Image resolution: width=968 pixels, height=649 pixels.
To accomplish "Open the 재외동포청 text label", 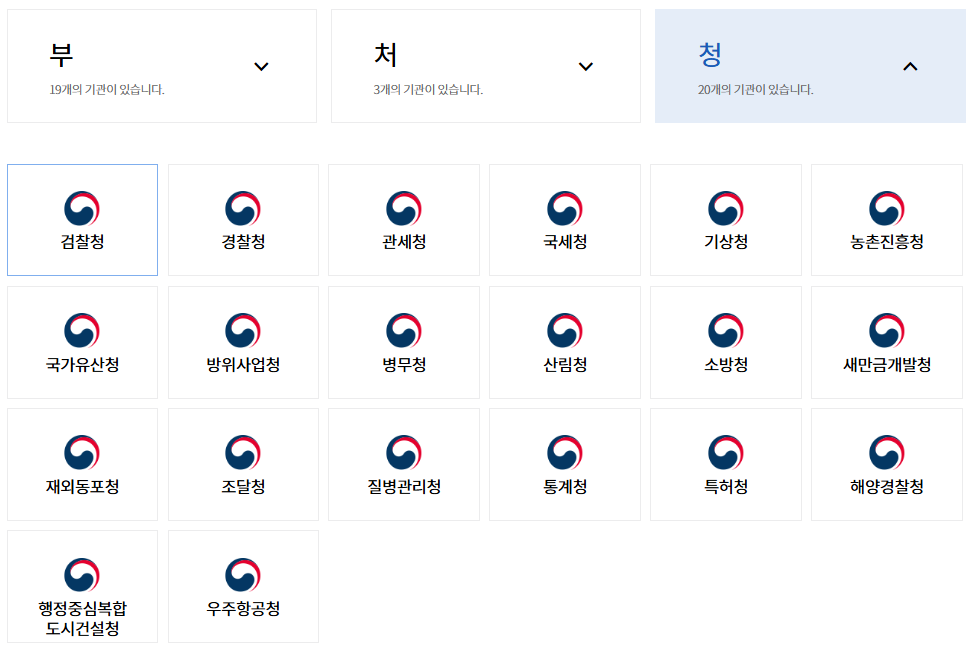I will coord(82,487).
